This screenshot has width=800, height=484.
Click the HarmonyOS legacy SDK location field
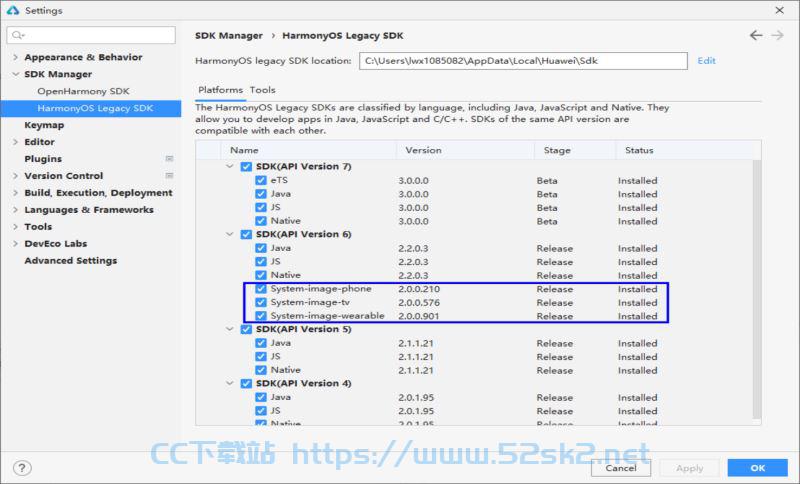coord(523,61)
